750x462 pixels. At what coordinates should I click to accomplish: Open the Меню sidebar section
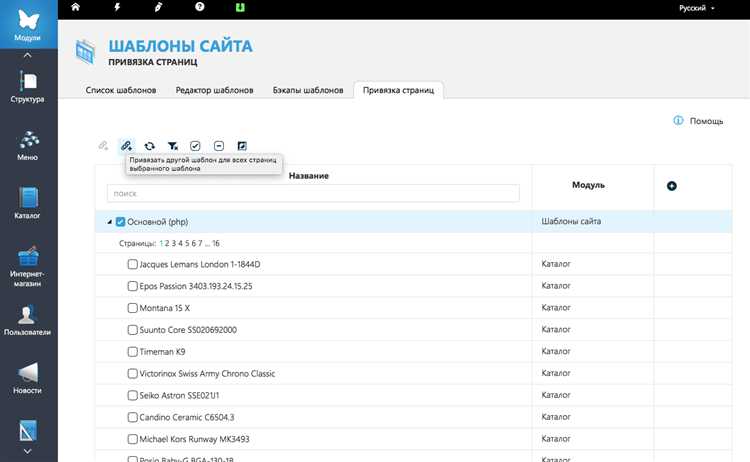tap(28, 145)
